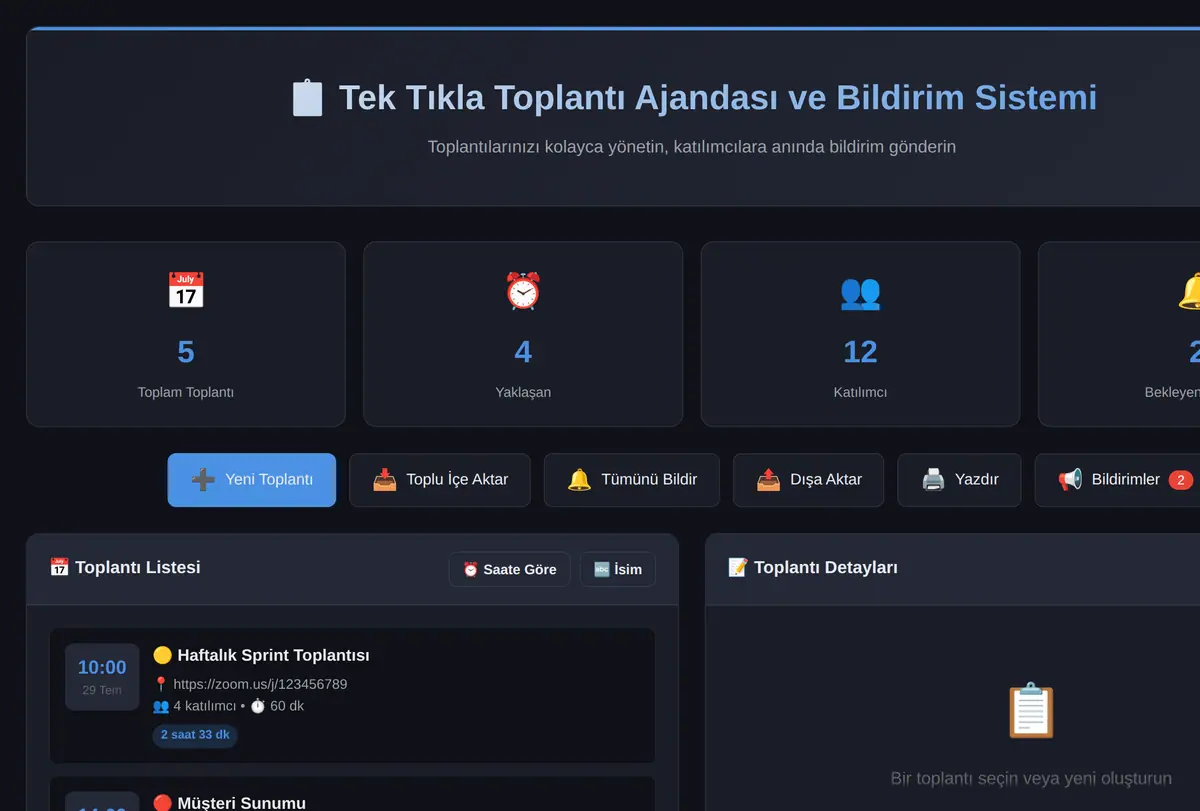This screenshot has height=811, width=1200.
Task: Click the 10:00 time box
Action: [x=102, y=677]
